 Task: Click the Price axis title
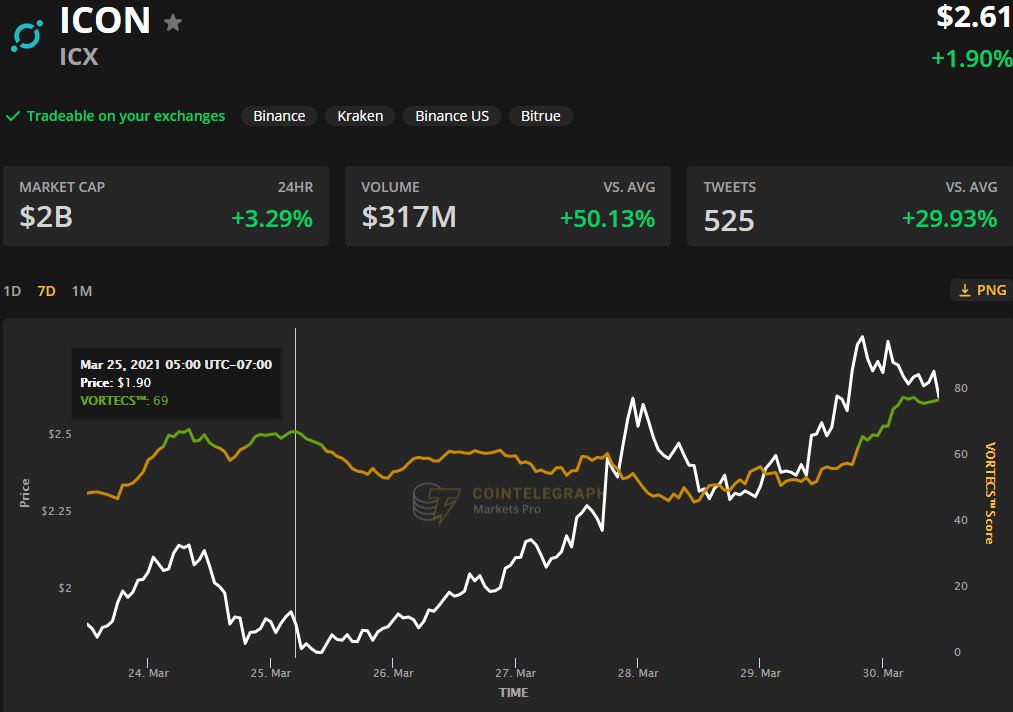click(x=25, y=493)
